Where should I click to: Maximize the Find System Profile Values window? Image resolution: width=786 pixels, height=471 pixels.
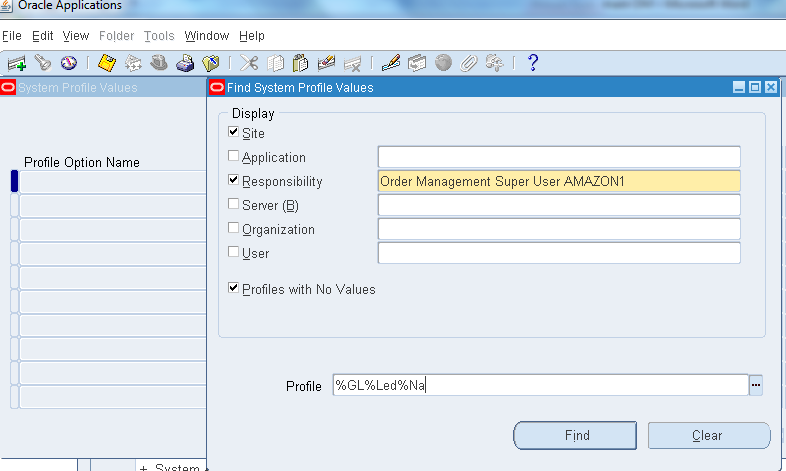pyautogui.click(x=755, y=87)
